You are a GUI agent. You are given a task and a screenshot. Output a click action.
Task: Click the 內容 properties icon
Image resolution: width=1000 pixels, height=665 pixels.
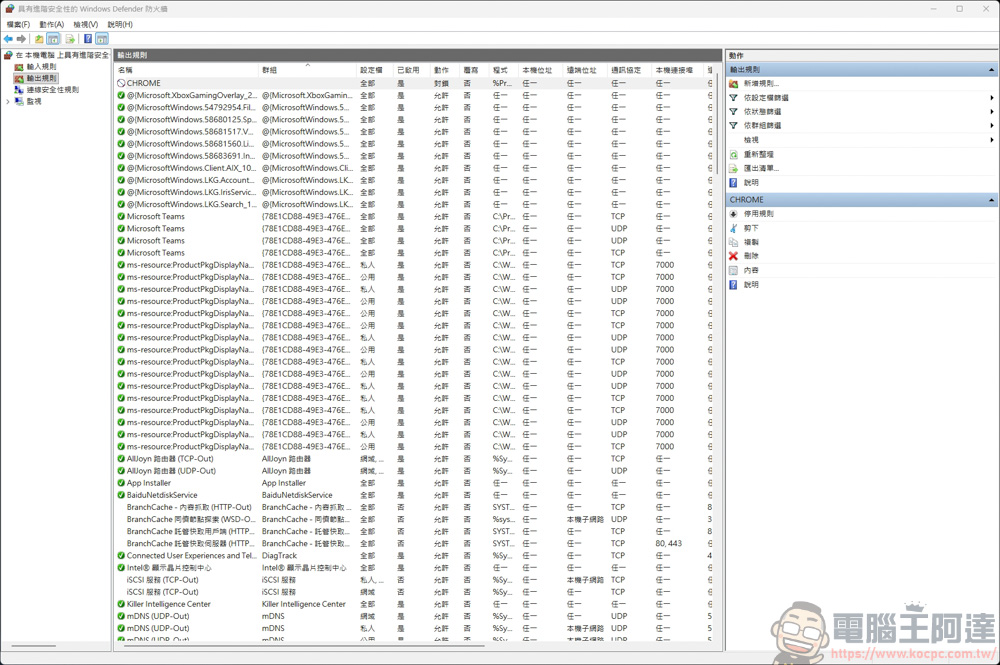point(733,270)
